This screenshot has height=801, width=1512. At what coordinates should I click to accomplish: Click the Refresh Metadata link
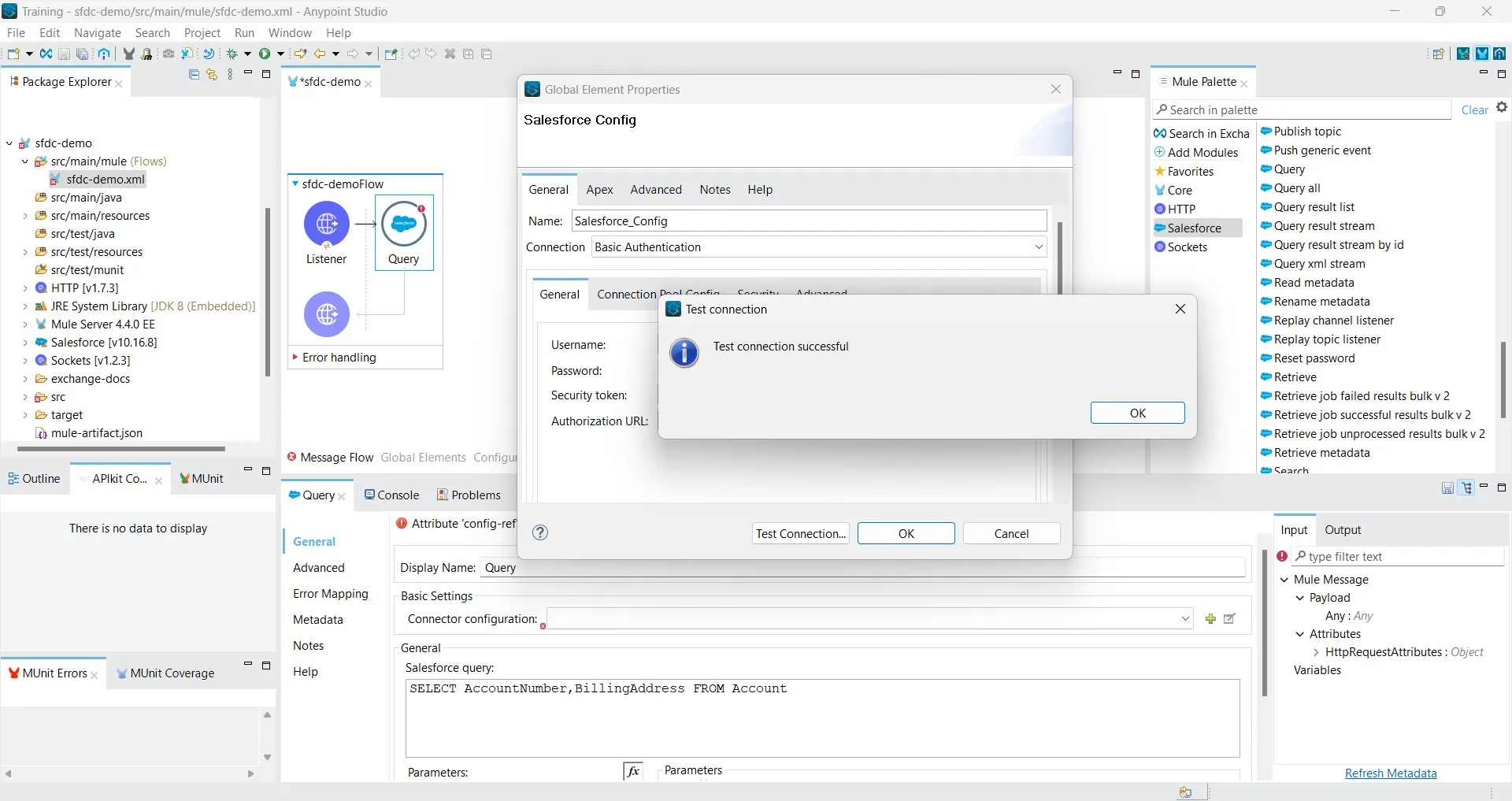pyautogui.click(x=1391, y=773)
